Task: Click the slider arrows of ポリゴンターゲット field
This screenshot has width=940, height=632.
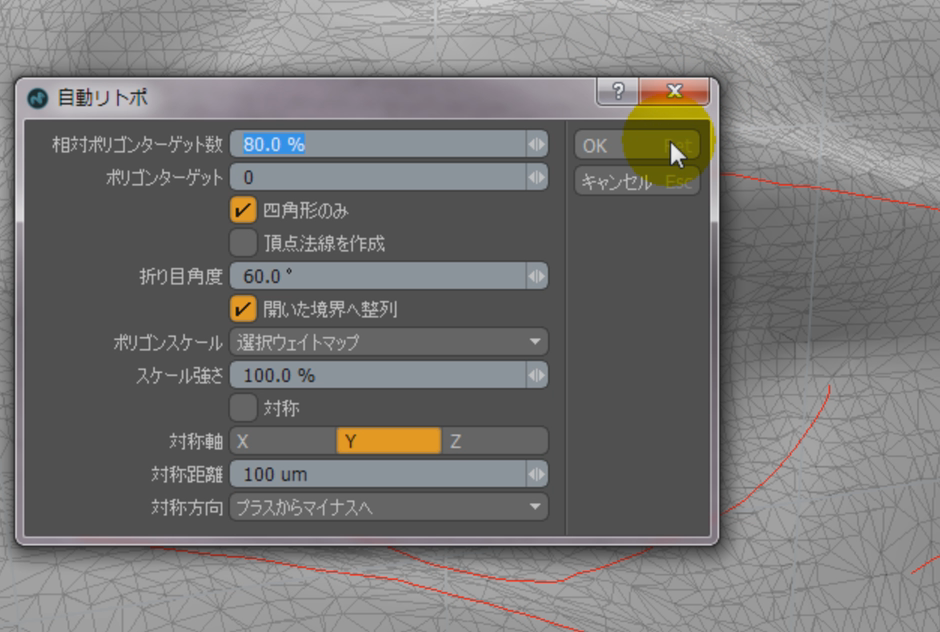Action: 537,178
